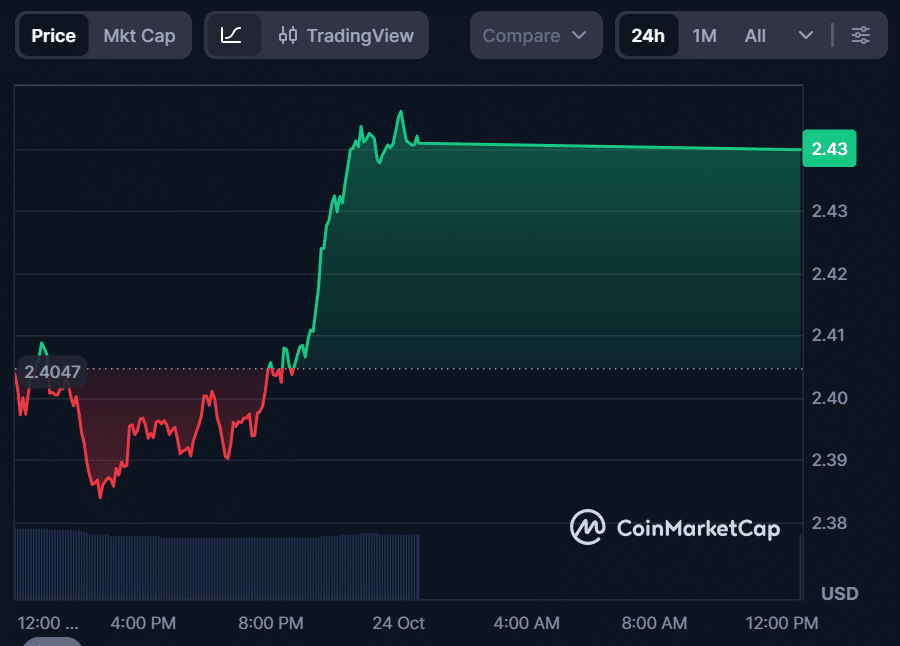Click the 24 Oct date marker

398,623
